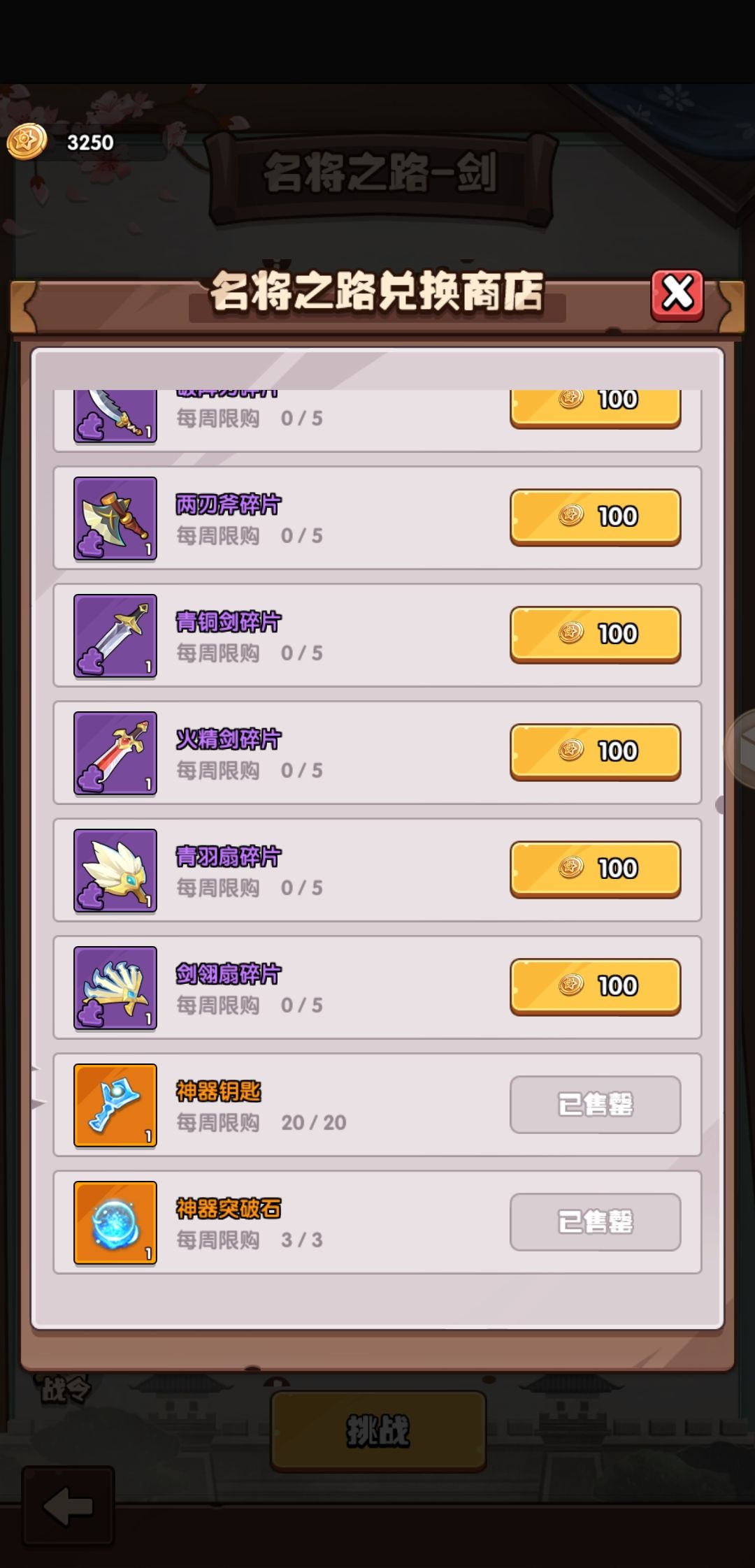This screenshot has height=1568, width=755.
Task: Tap the 火精剑碎片 red sword icon
Action: point(115,753)
